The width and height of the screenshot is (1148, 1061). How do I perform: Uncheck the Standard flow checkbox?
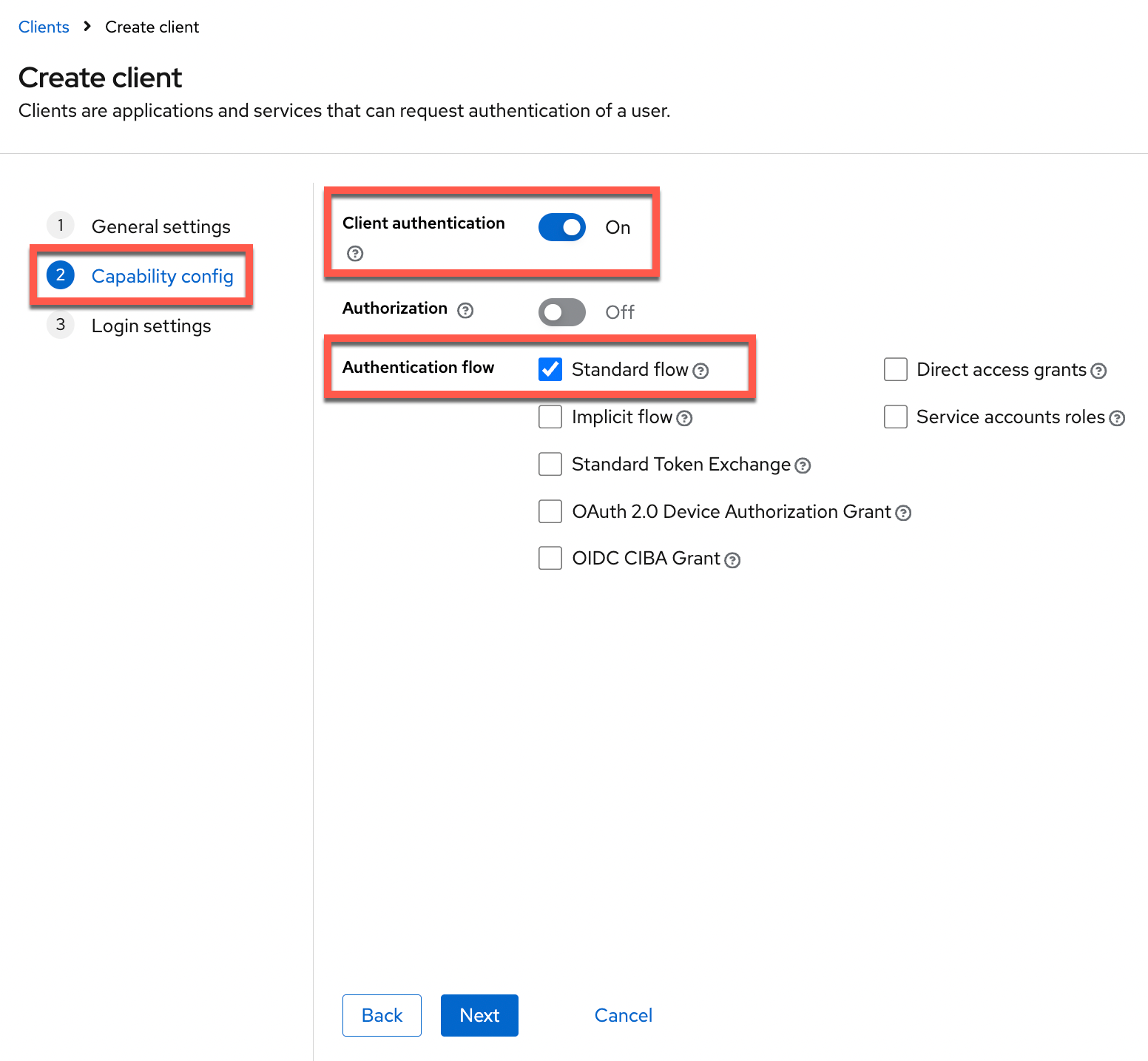(x=550, y=369)
